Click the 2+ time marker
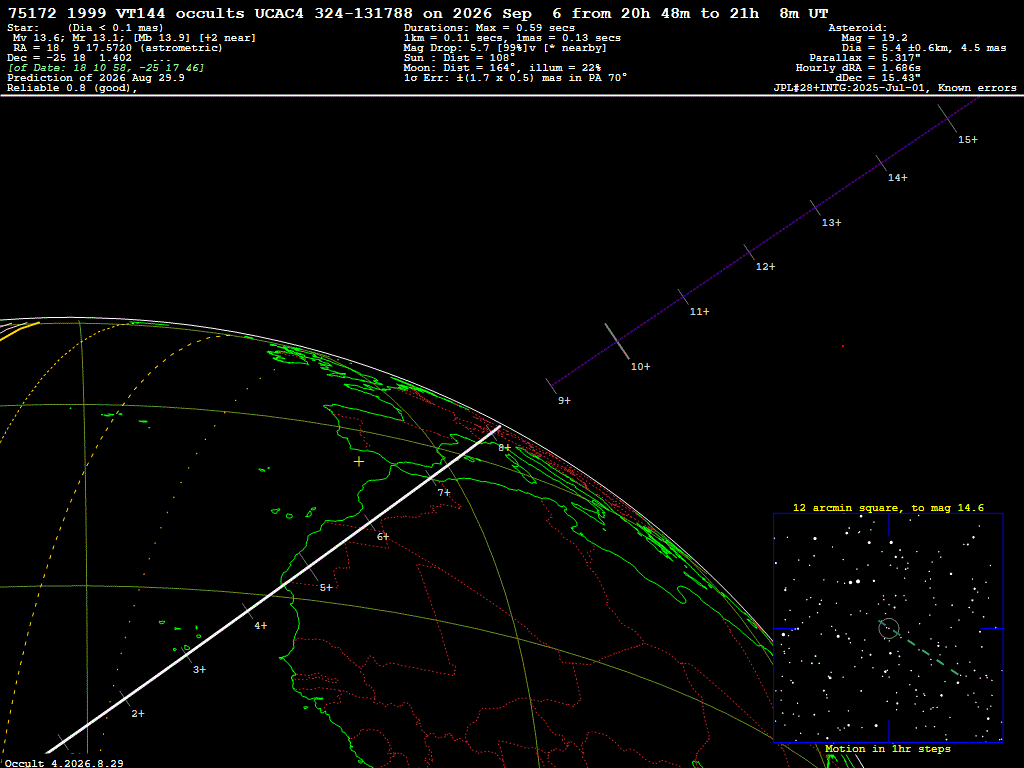1024x768 pixels. click(x=138, y=714)
